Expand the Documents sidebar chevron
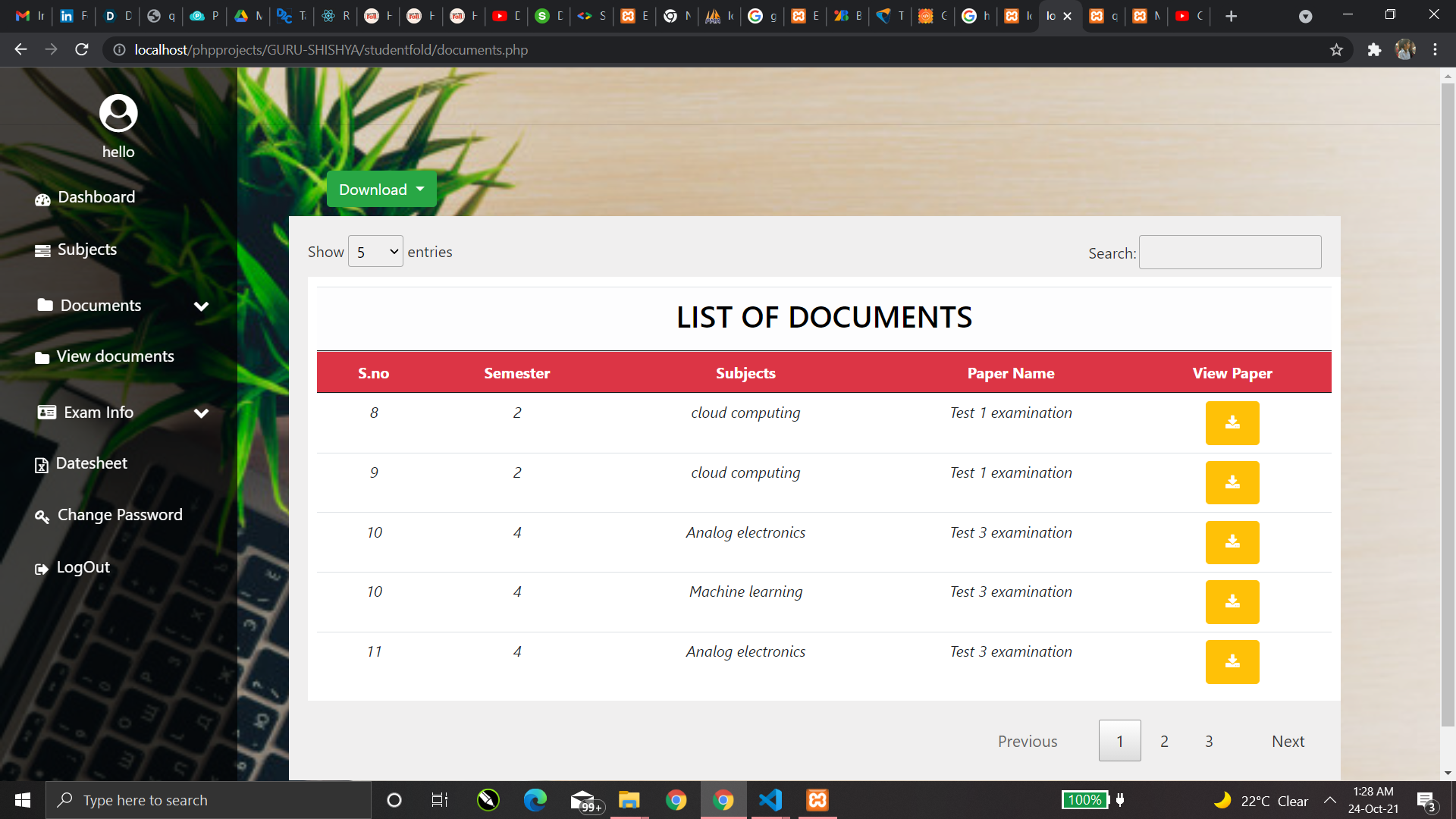1456x819 pixels. coord(201,306)
